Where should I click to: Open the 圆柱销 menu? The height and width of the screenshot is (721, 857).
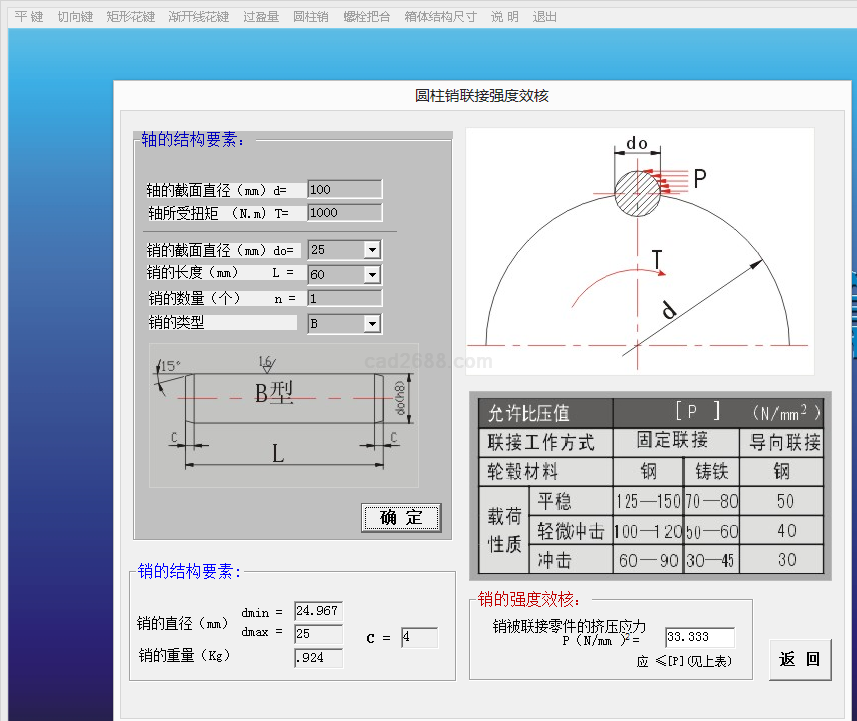coord(311,17)
